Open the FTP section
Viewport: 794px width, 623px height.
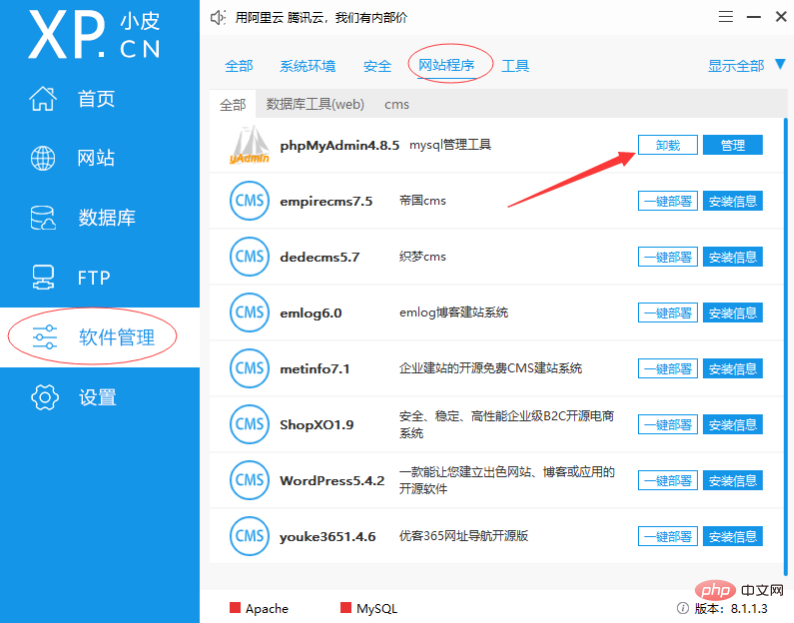pyautogui.click(x=93, y=277)
